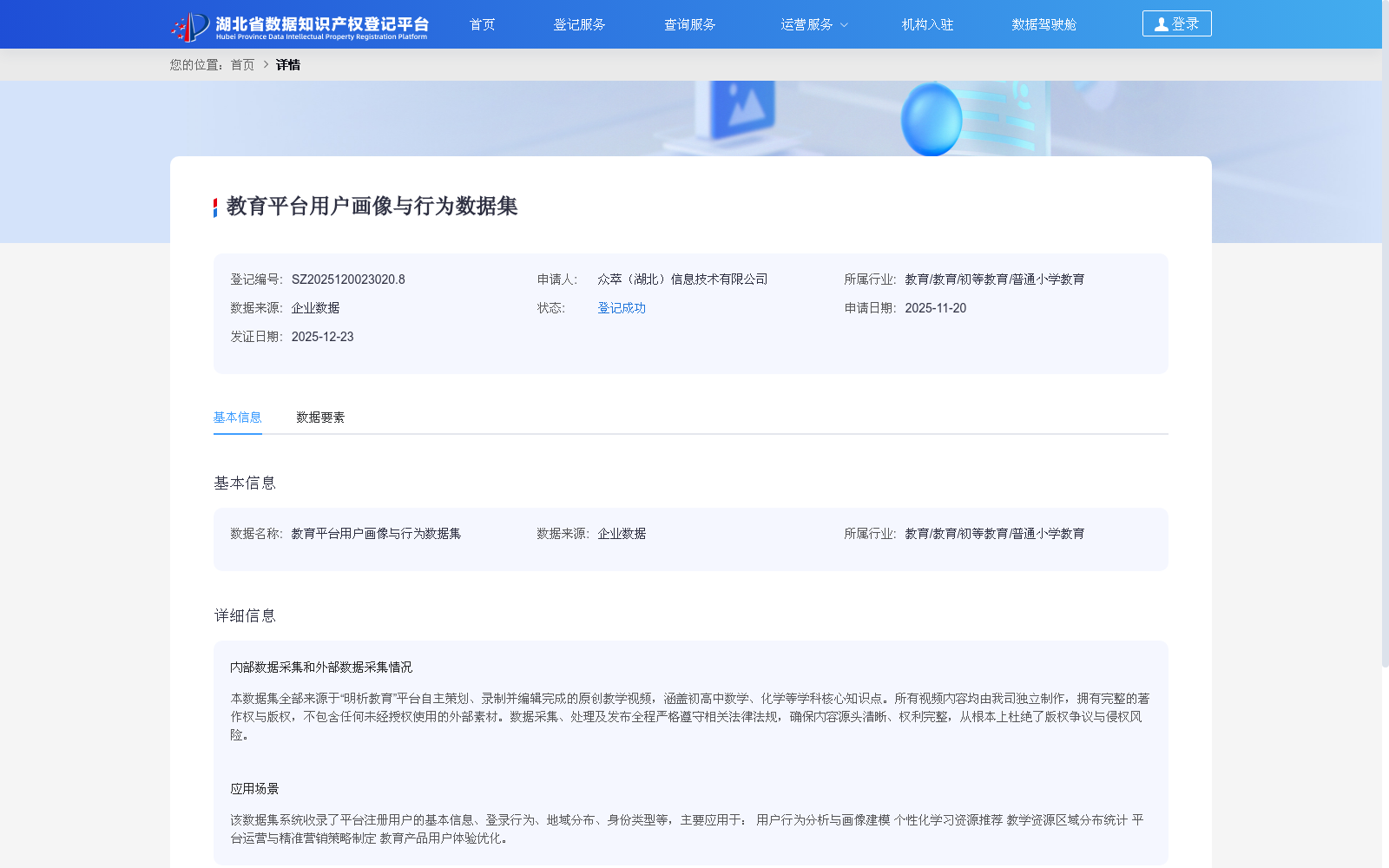Open the 登记服务 nav menu
The height and width of the screenshot is (868, 1389).
(x=579, y=24)
